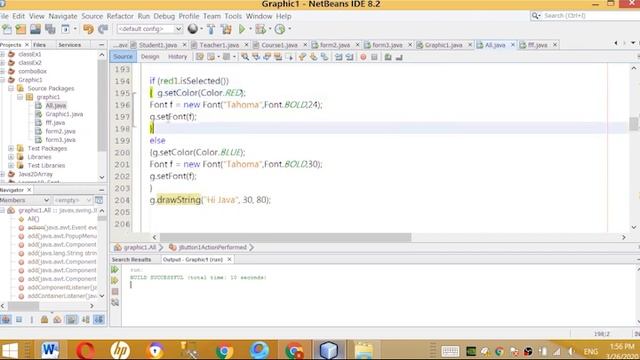The width and height of the screenshot is (640, 360).
Task: Switch to the Teacher1.java editor tab
Action: (219, 45)
